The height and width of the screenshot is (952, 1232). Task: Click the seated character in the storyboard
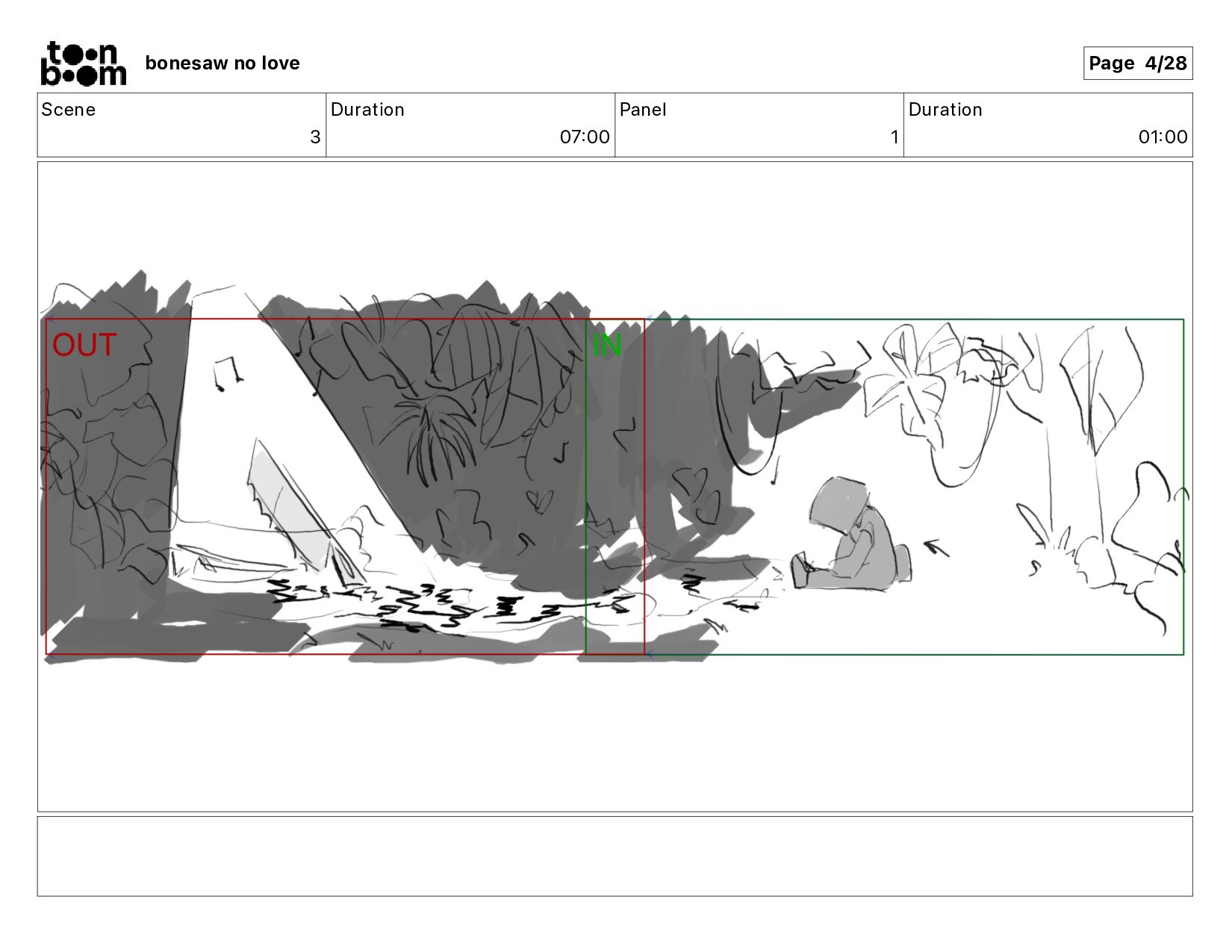coord(851,534)
